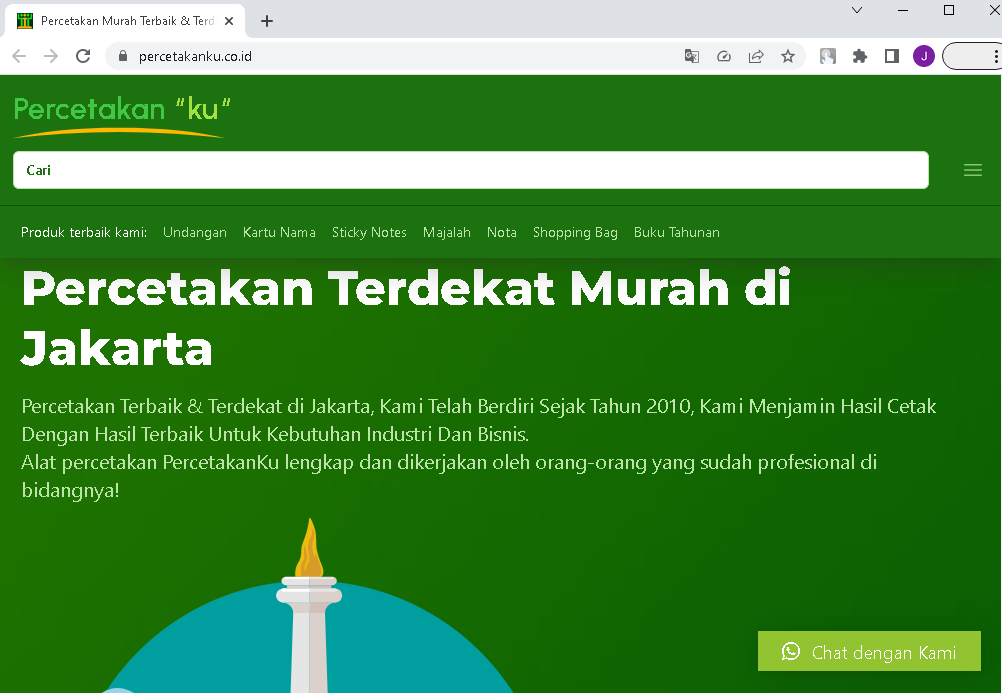The image size is (1002, 693).
Task: Maximize the browser window
Action: [949, 10]
